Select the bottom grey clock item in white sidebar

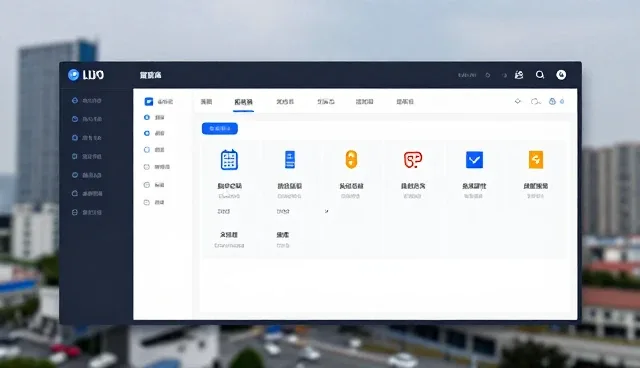point(153,202)
